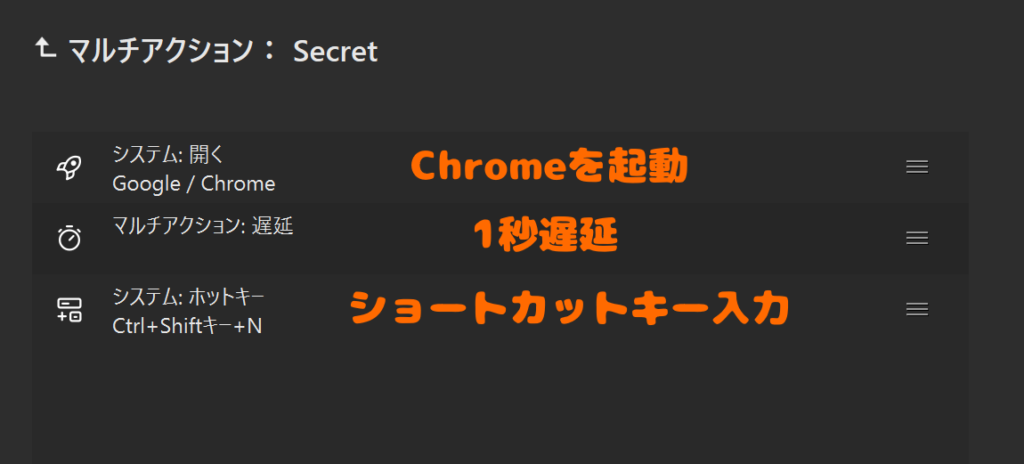
Task: Click the hotkey icon in the third row
Action: (x=68, y=309)
